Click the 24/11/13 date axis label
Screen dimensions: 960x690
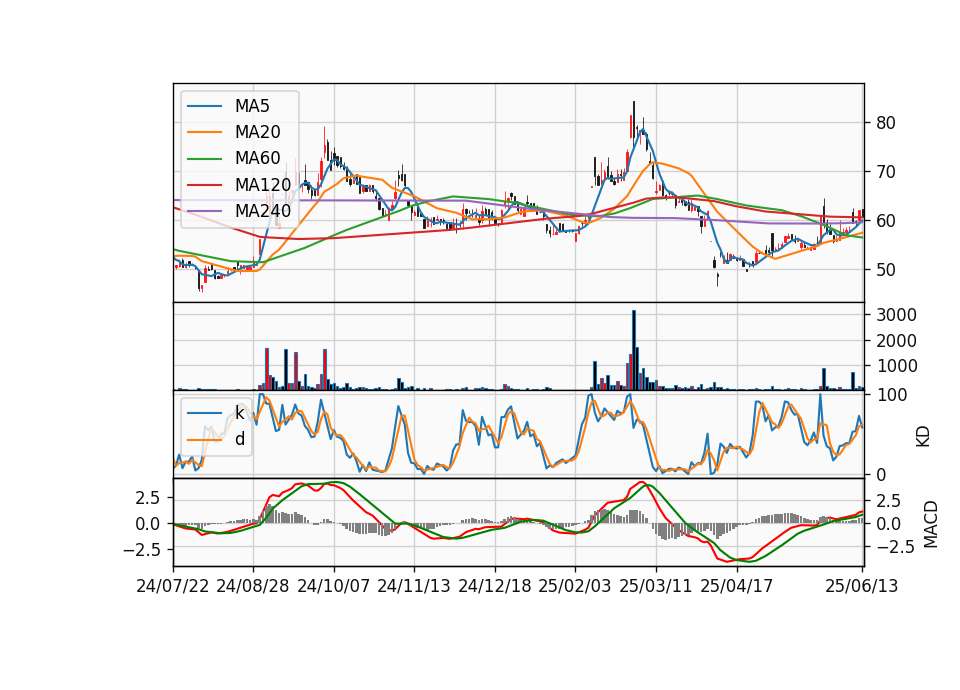click(414, 586)
